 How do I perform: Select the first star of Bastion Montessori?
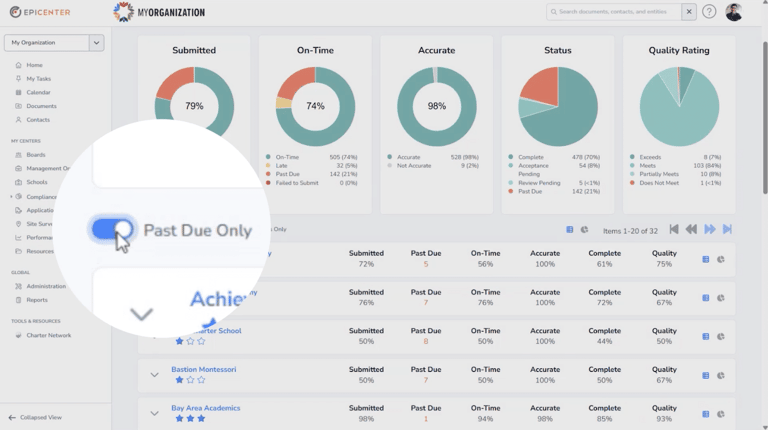[179, 380]
